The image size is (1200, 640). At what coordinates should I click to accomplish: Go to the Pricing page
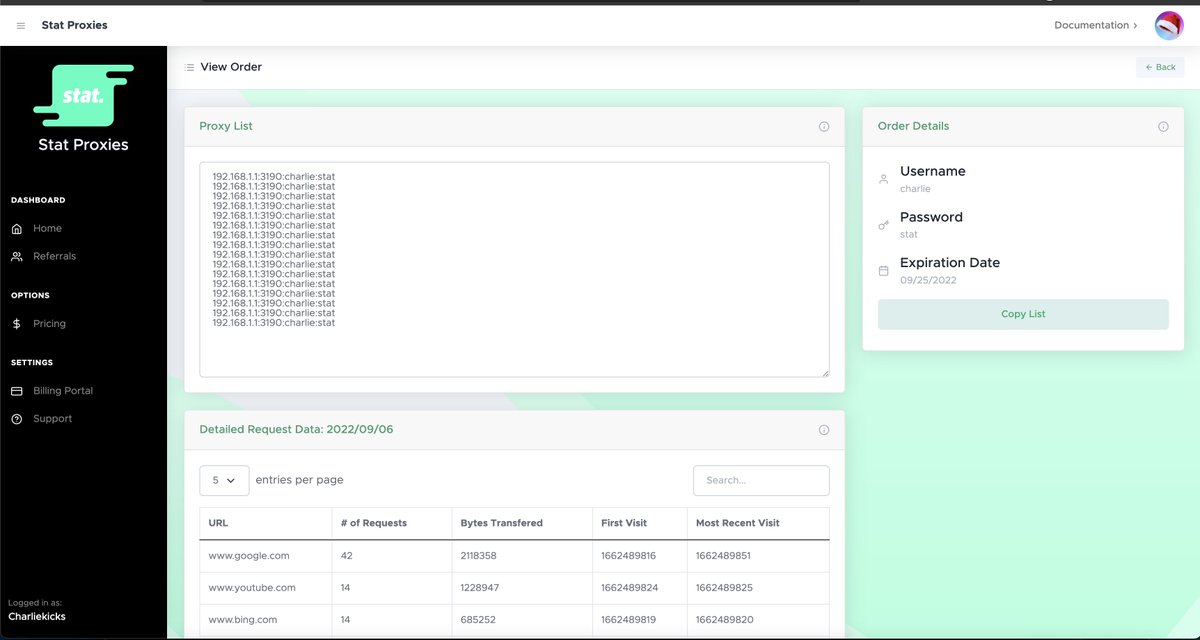(49, 324)
